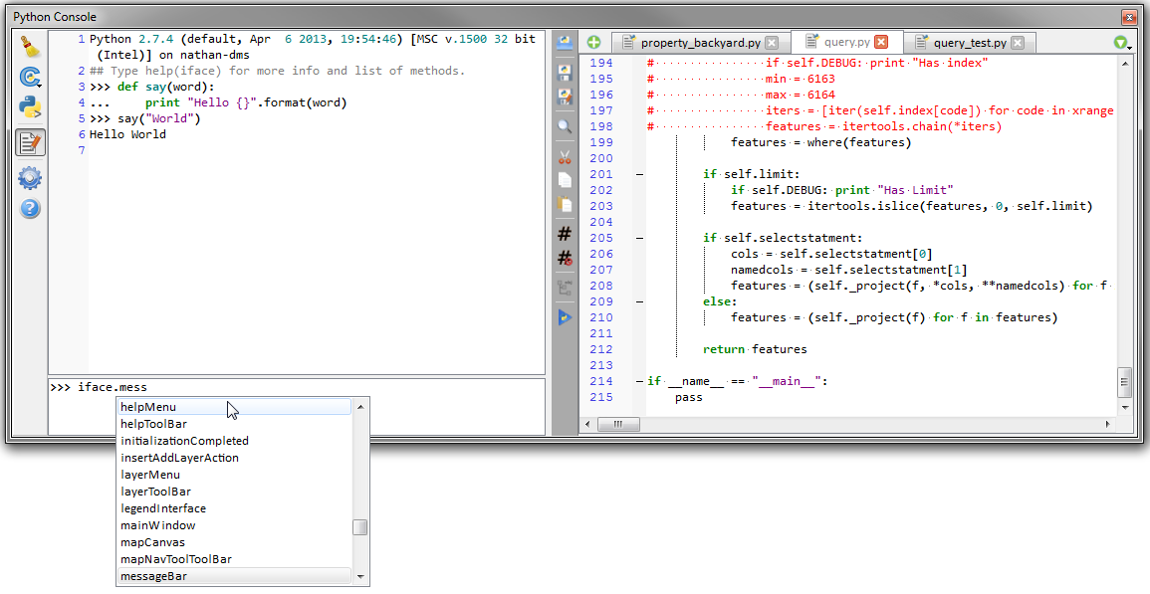Image resolution: width=1150 pixels, height=594 pixels.
Task: Click the Find Text magnifier icon
Action: tap(565, 126)
